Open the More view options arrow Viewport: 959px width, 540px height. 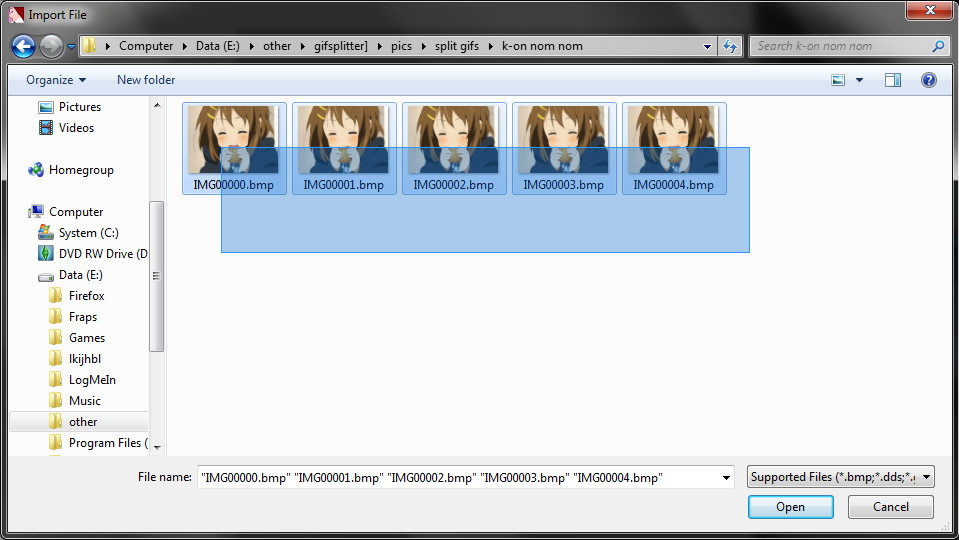859,80
